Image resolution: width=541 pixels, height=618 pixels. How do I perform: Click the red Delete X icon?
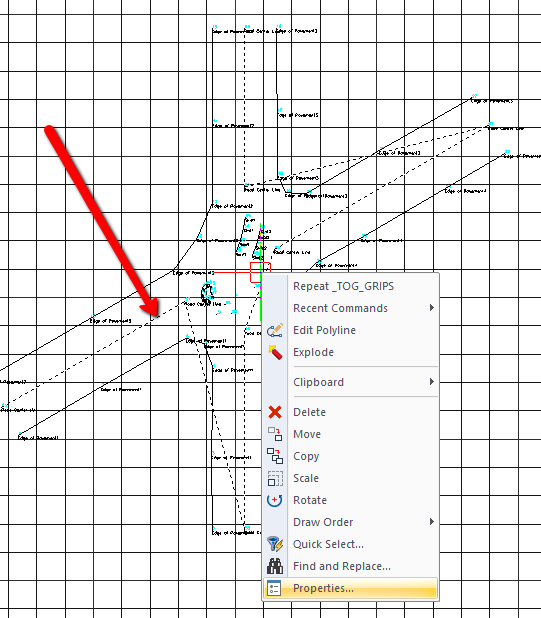click(275, 412)
